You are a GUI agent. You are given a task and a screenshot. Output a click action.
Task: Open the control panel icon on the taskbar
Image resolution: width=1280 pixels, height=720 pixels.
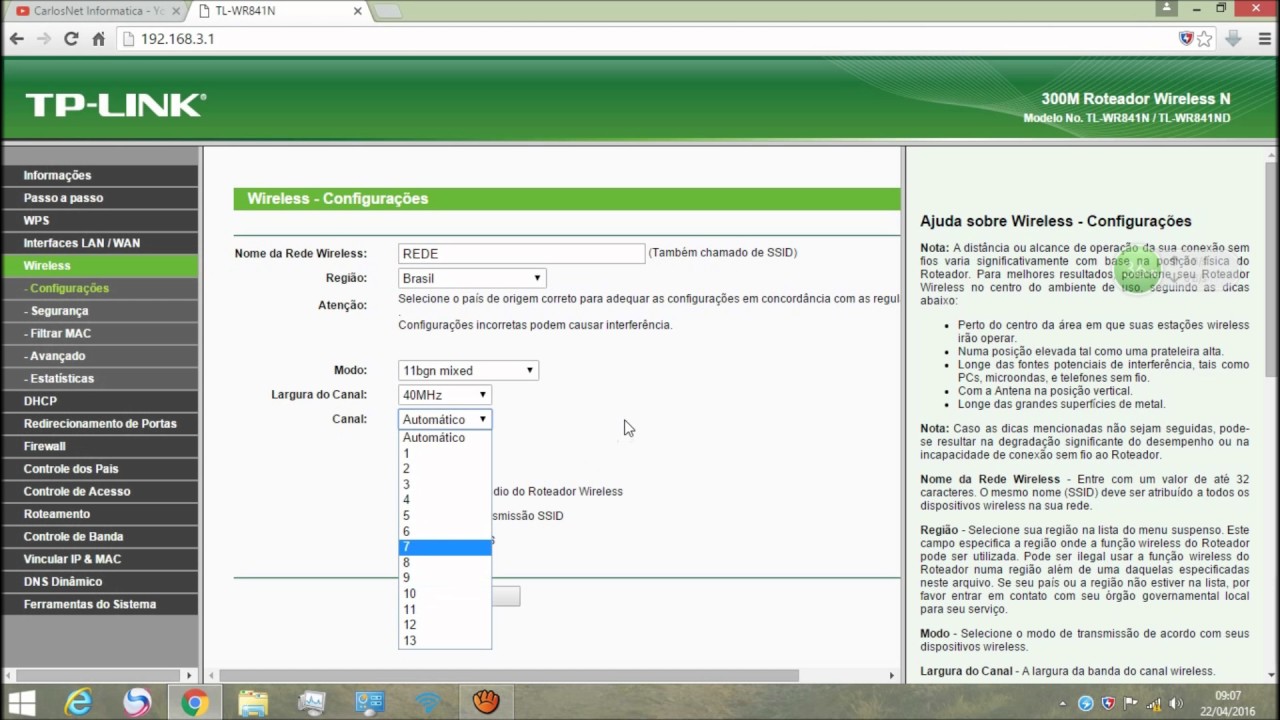coord(369,703)
